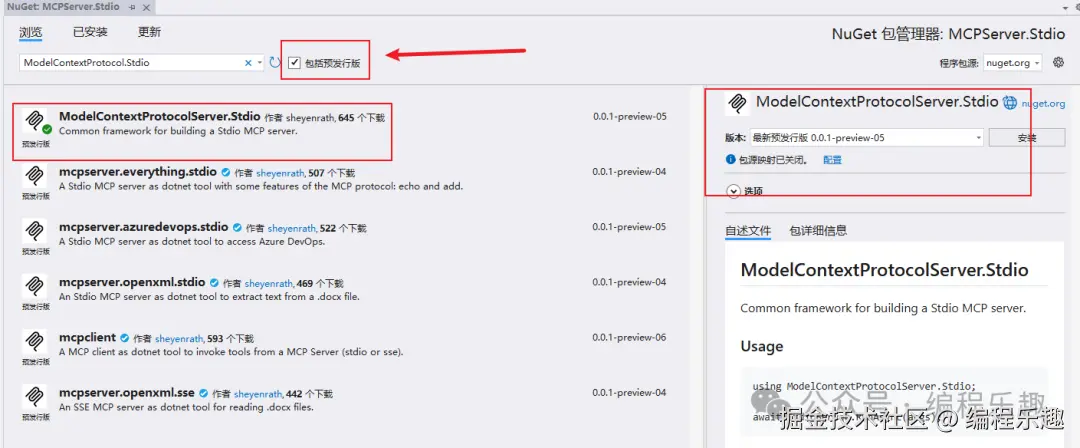Viewport: 1080px width, 448px height.
Task: Click the Usage heading in readme
Action: click(x=762, y=346)
